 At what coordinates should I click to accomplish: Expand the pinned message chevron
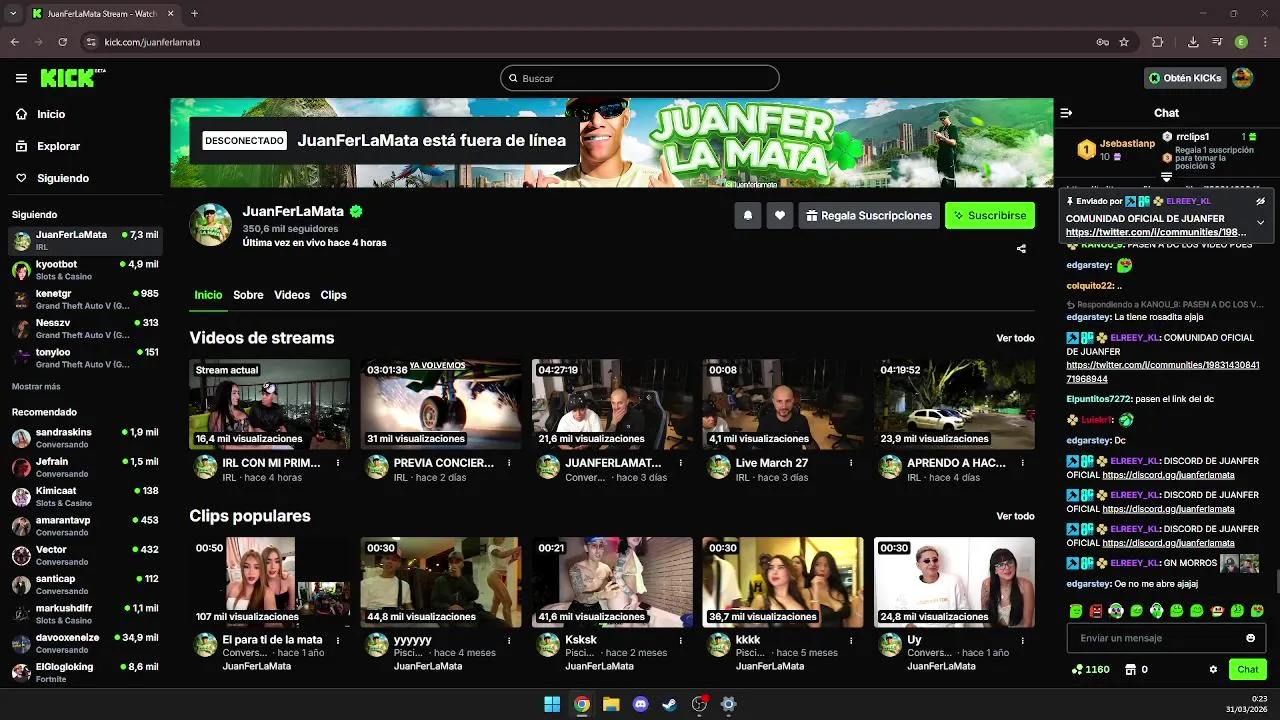pos(1260,222)
